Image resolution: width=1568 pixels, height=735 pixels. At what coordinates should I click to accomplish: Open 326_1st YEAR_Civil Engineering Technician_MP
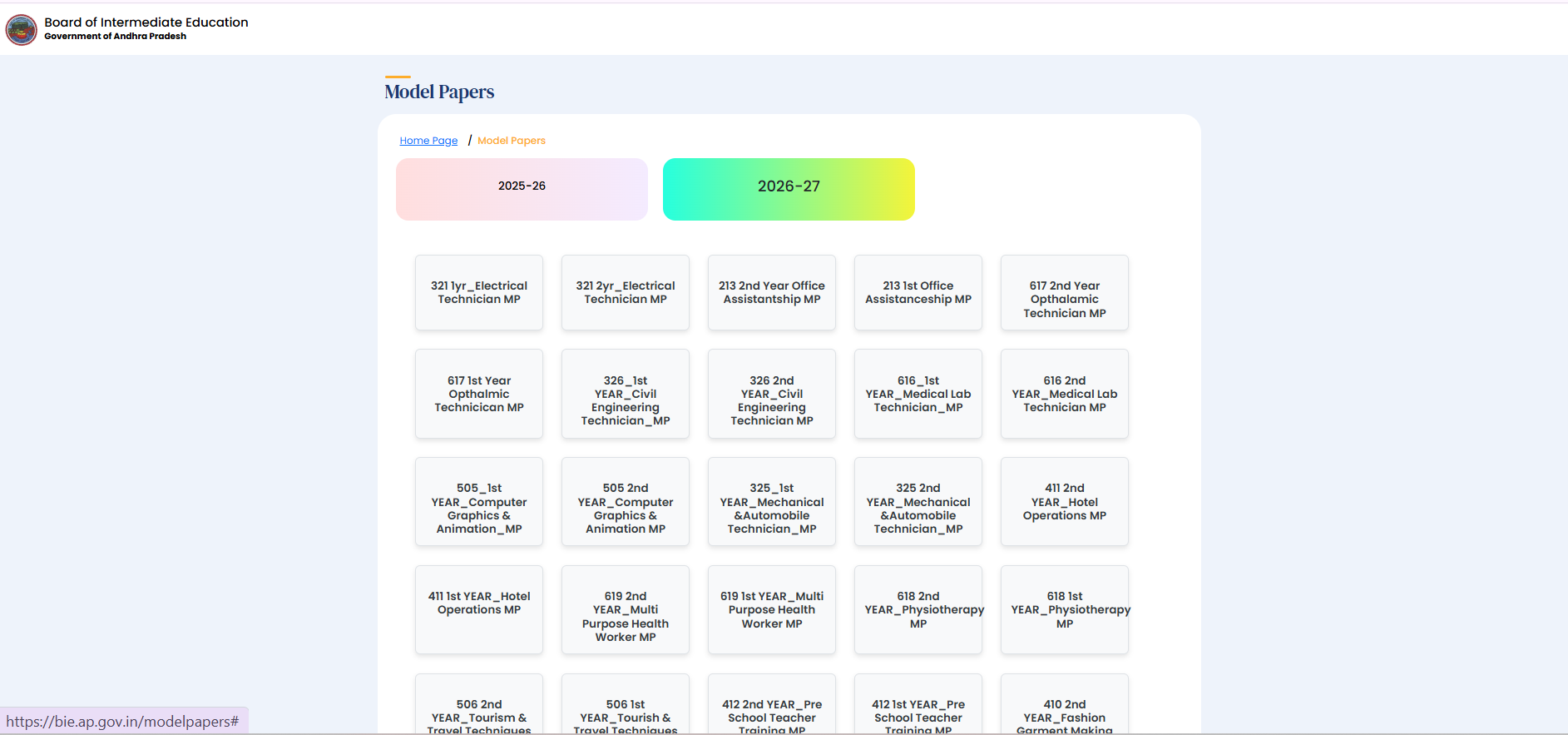tap(626, 394)
